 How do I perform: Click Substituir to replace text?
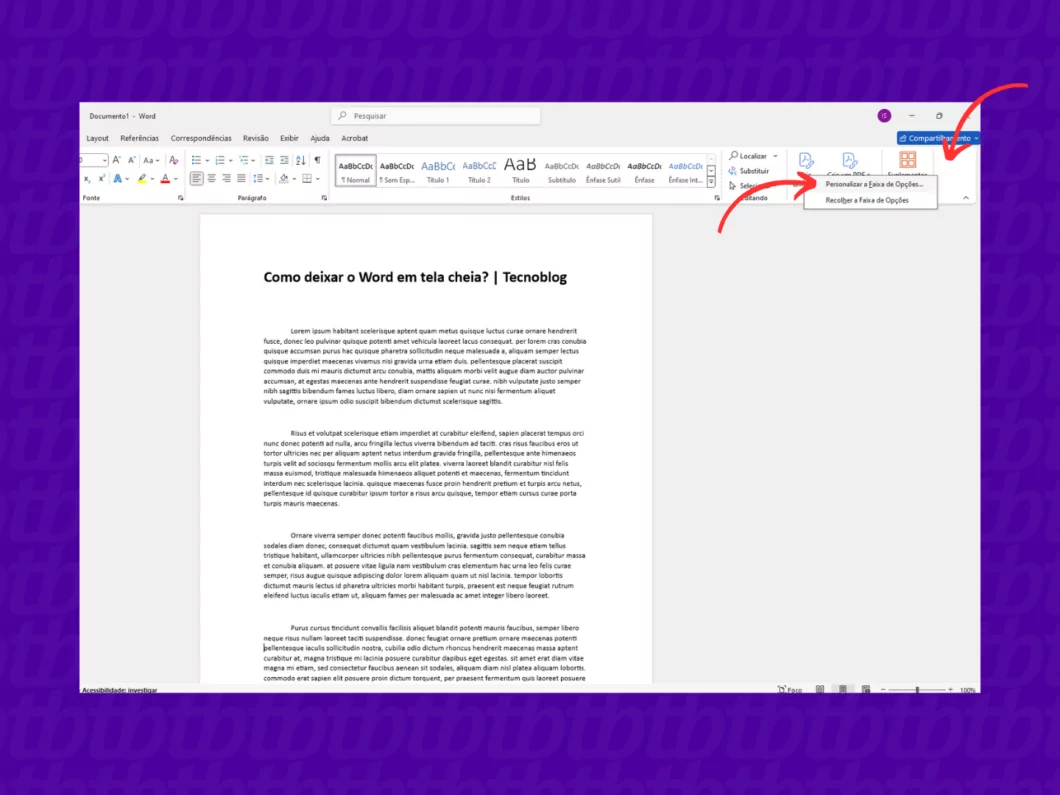[x=749, y=171]
